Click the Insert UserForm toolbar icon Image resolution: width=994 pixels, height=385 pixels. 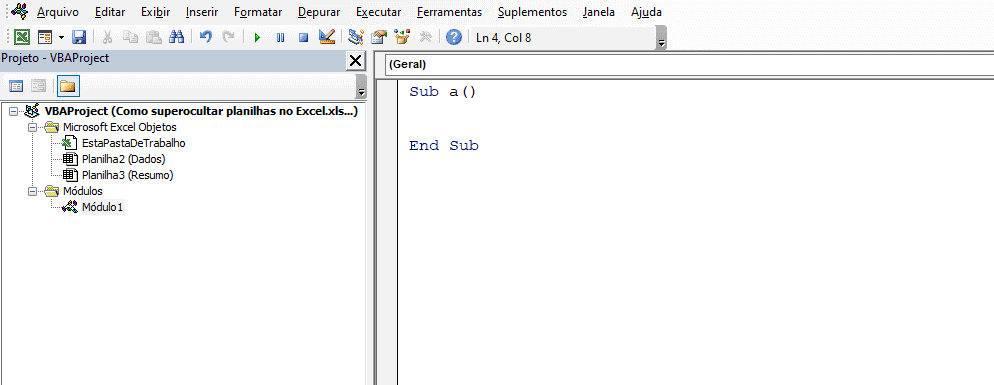pyautogui.click(x=44, y=37)
